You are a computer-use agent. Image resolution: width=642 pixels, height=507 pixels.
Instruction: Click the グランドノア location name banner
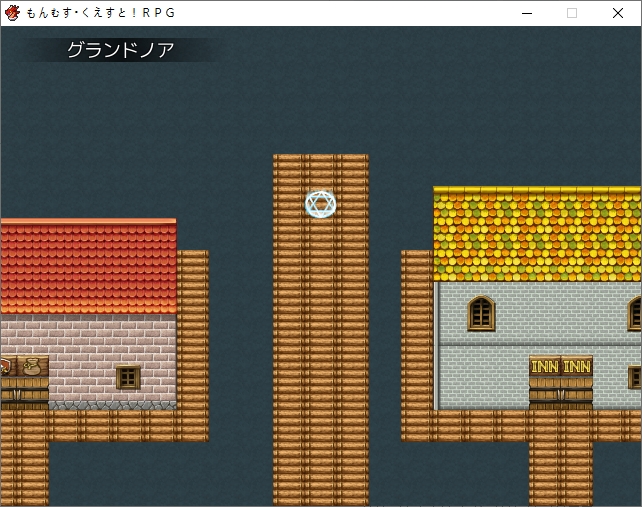tap(121, 50)
